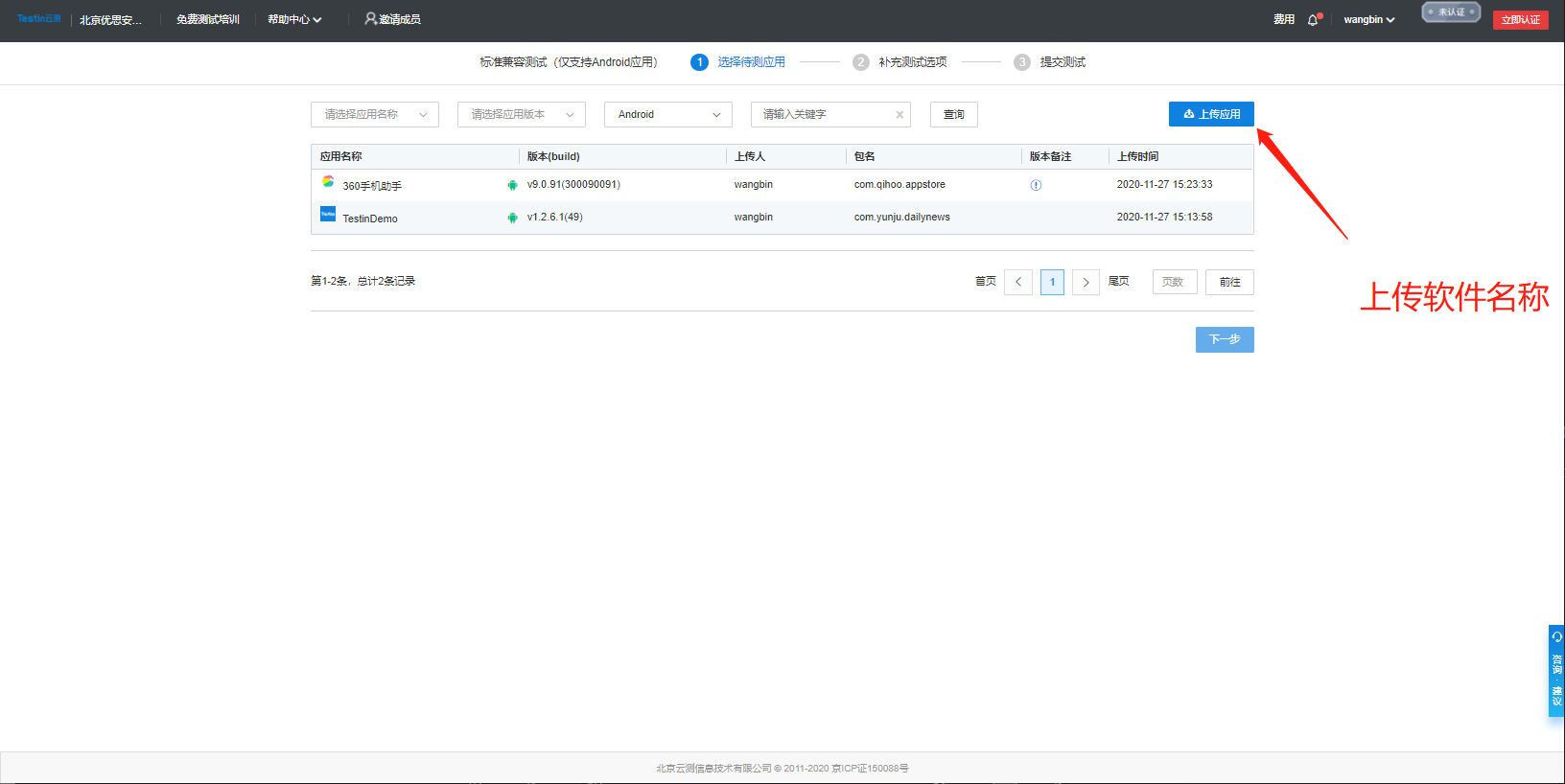Select step 1 选择待测应用
The image size is (1565, 784).
pyautogui.click(x=737, y=62)
